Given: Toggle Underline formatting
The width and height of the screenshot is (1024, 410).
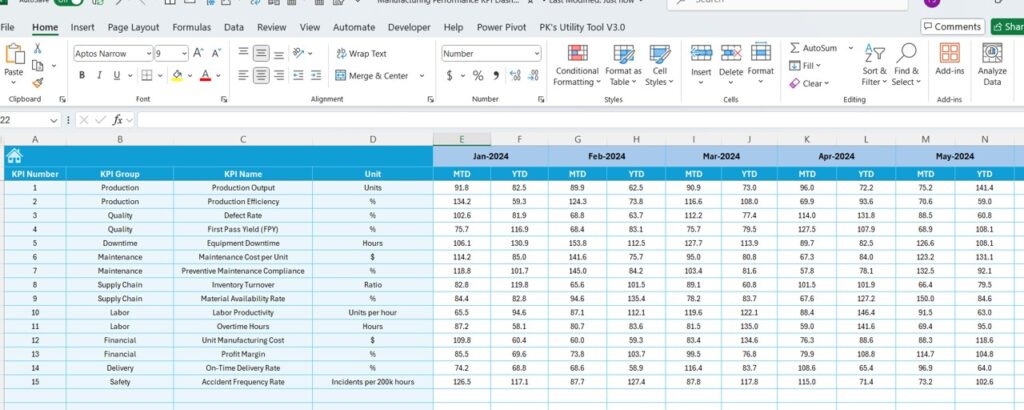Looking at the screenshot, I should pos(117,76).
